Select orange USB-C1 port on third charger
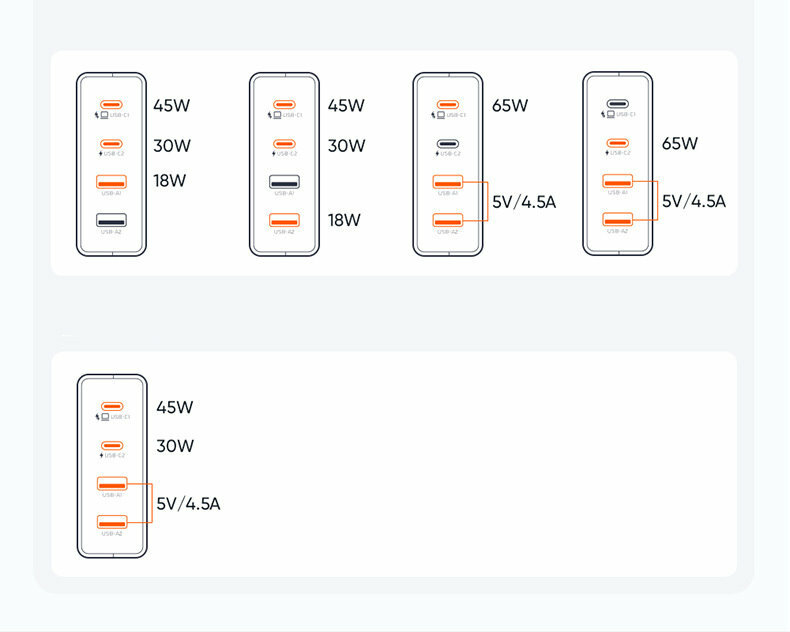The image size is (790, 632). click(x=447, y=104)
